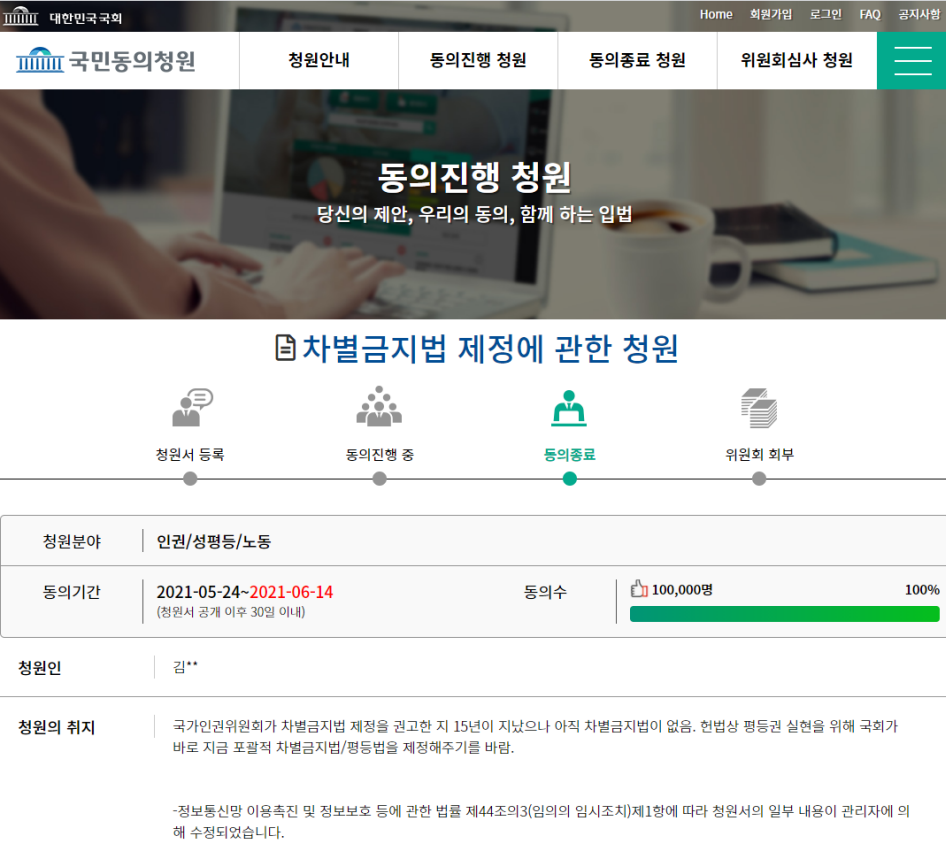Click the 청원서 등록 progress dot
946x850 pixels.
pos(189,480)
